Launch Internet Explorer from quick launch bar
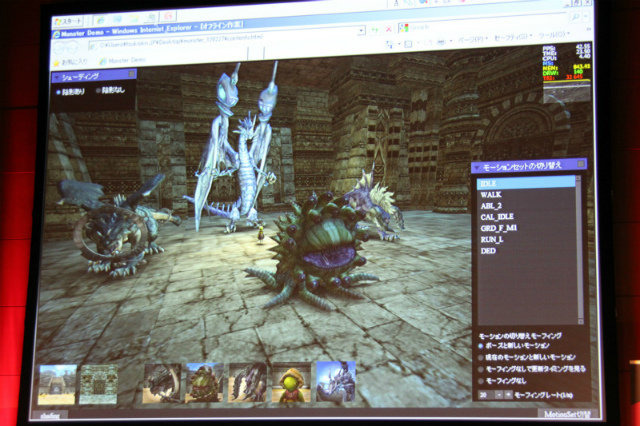The image size is (640, 426). point(100,19)
